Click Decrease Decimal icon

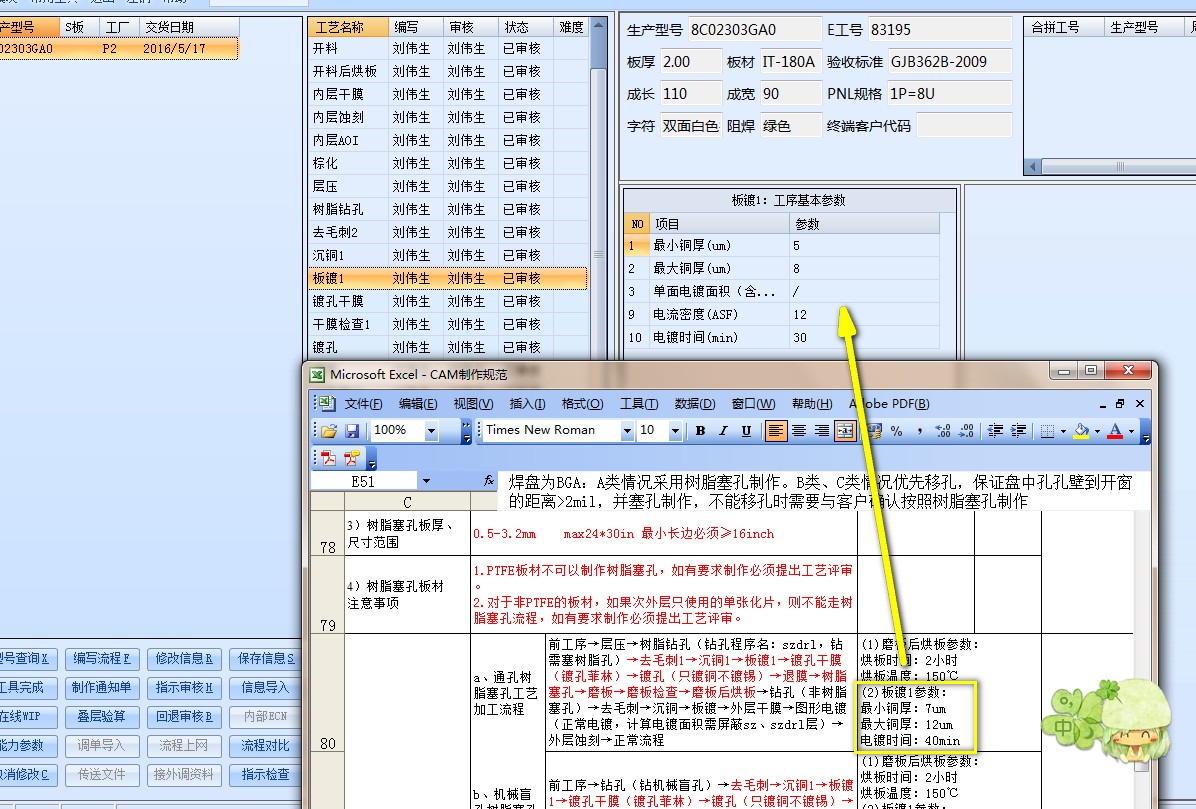(x=966, y=431)
